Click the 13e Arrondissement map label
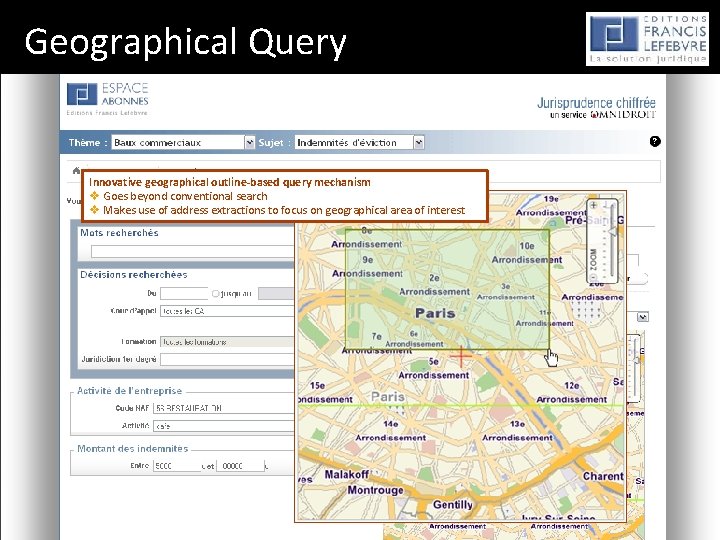 coord(518,431)
